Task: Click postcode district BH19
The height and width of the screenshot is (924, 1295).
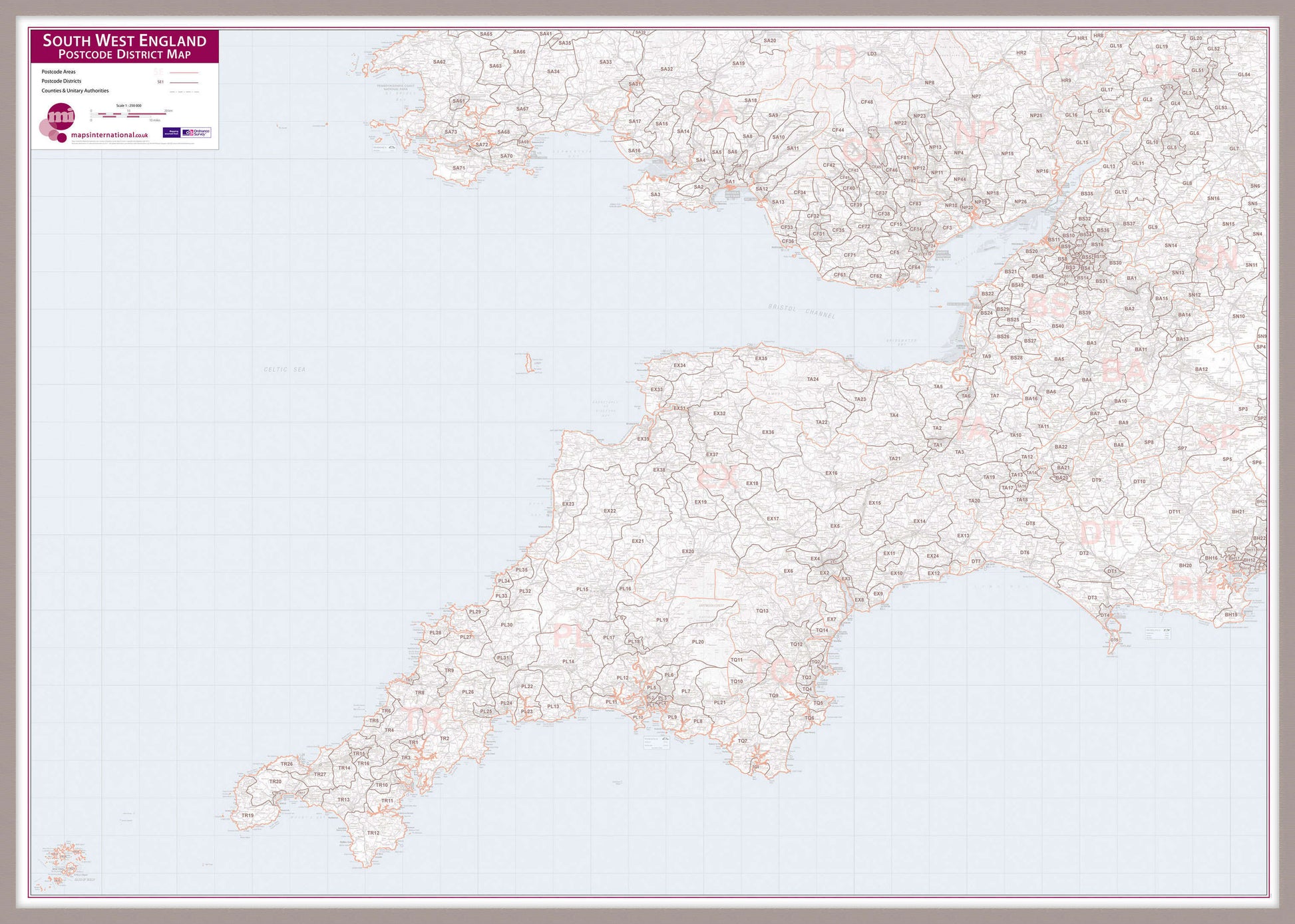Action: point(1230,615)
